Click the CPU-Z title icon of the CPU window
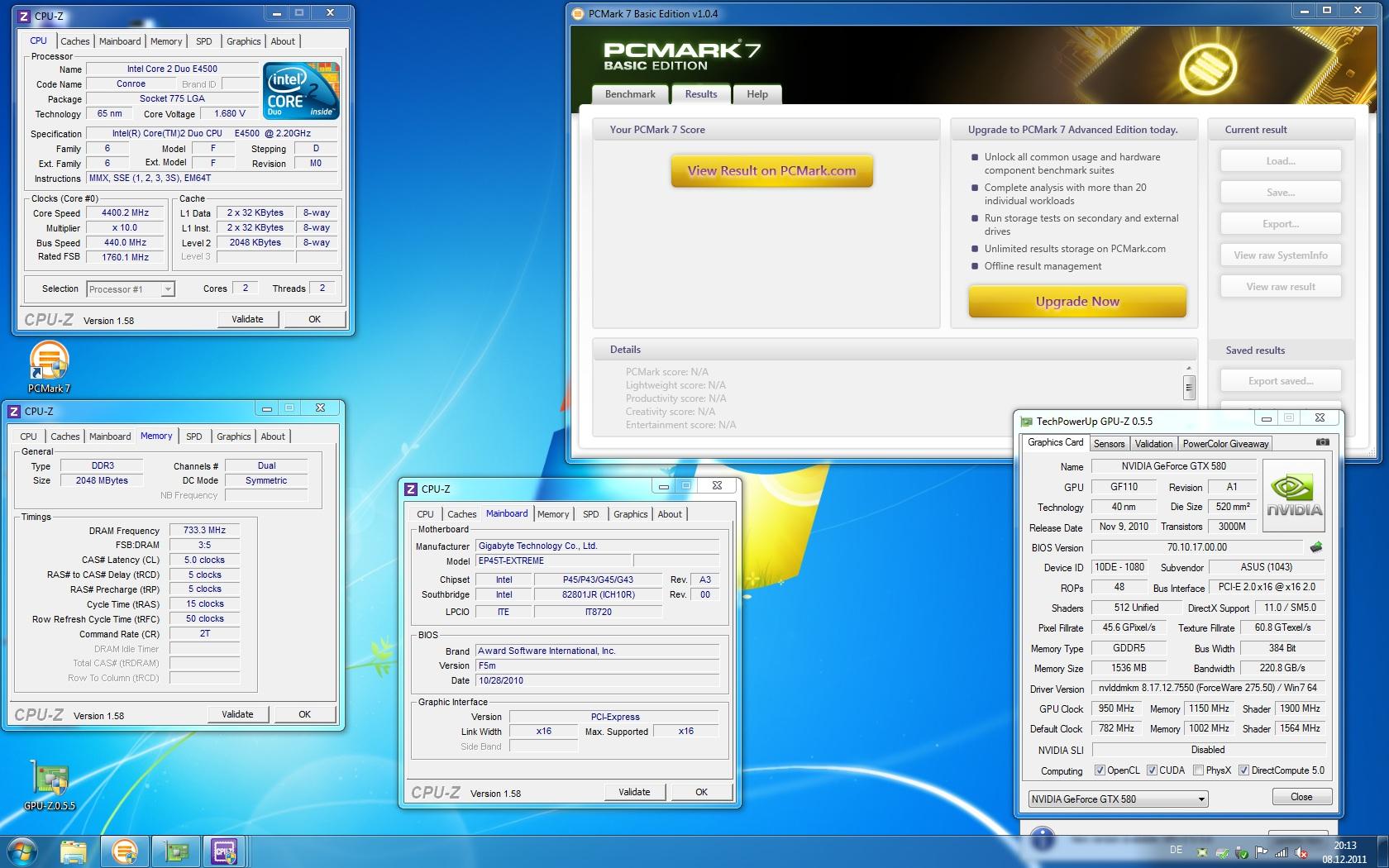The width and height of the screenshot is (1389, 868). point(24,16)
